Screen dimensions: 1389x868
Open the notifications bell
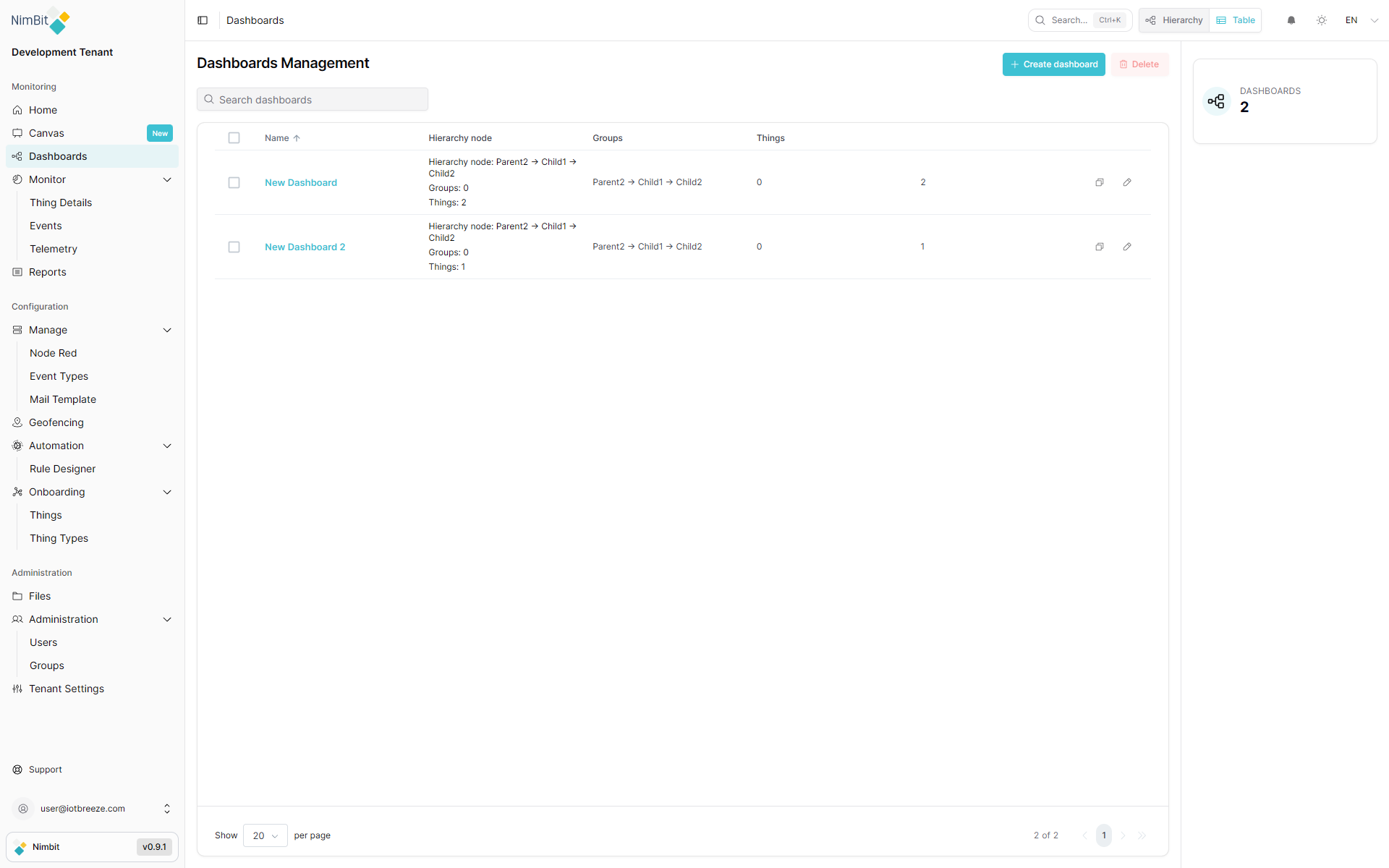point(1291,20)
